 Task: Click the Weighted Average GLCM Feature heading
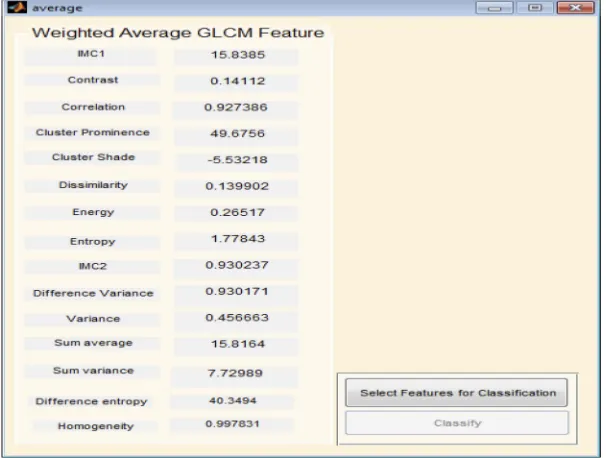click(x=178, y=33)
